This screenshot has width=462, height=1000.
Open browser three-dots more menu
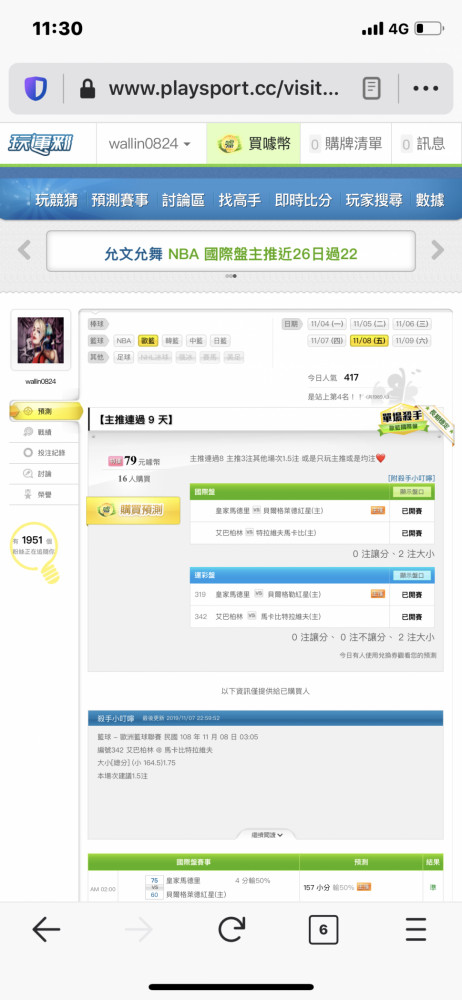425,89
